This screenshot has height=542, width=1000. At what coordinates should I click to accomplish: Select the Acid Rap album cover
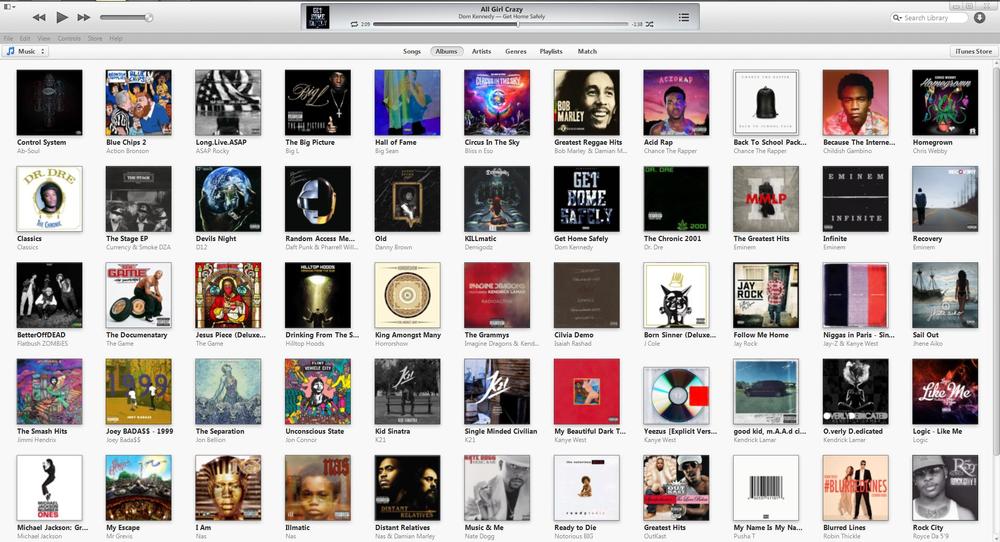677,103
